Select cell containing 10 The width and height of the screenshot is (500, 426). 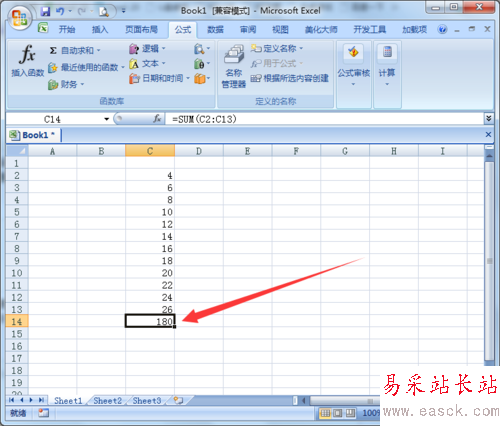click(x=150, y=212)
